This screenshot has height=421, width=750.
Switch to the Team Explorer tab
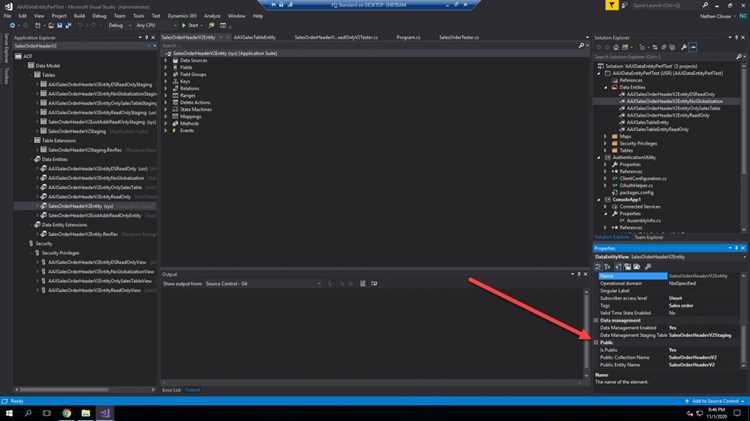pyautogui.click(x=649, y=237)
